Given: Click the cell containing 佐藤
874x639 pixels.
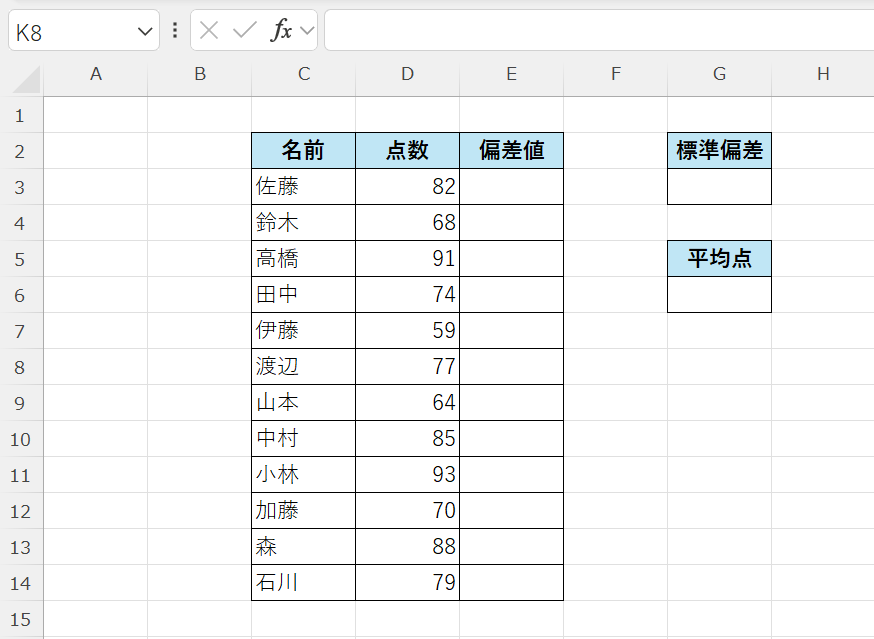Looking at the screenshot, I should tap(303, 187).
